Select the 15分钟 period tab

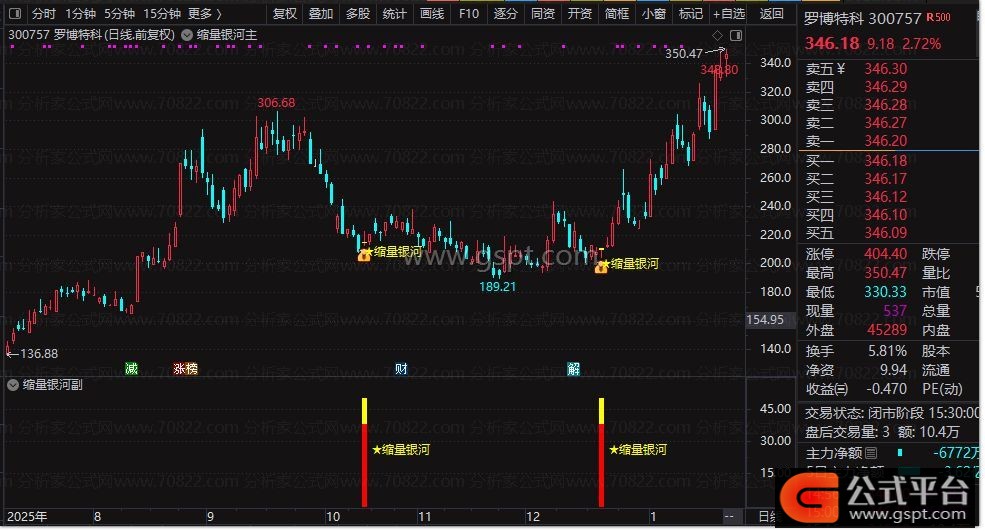click(161, 13)
